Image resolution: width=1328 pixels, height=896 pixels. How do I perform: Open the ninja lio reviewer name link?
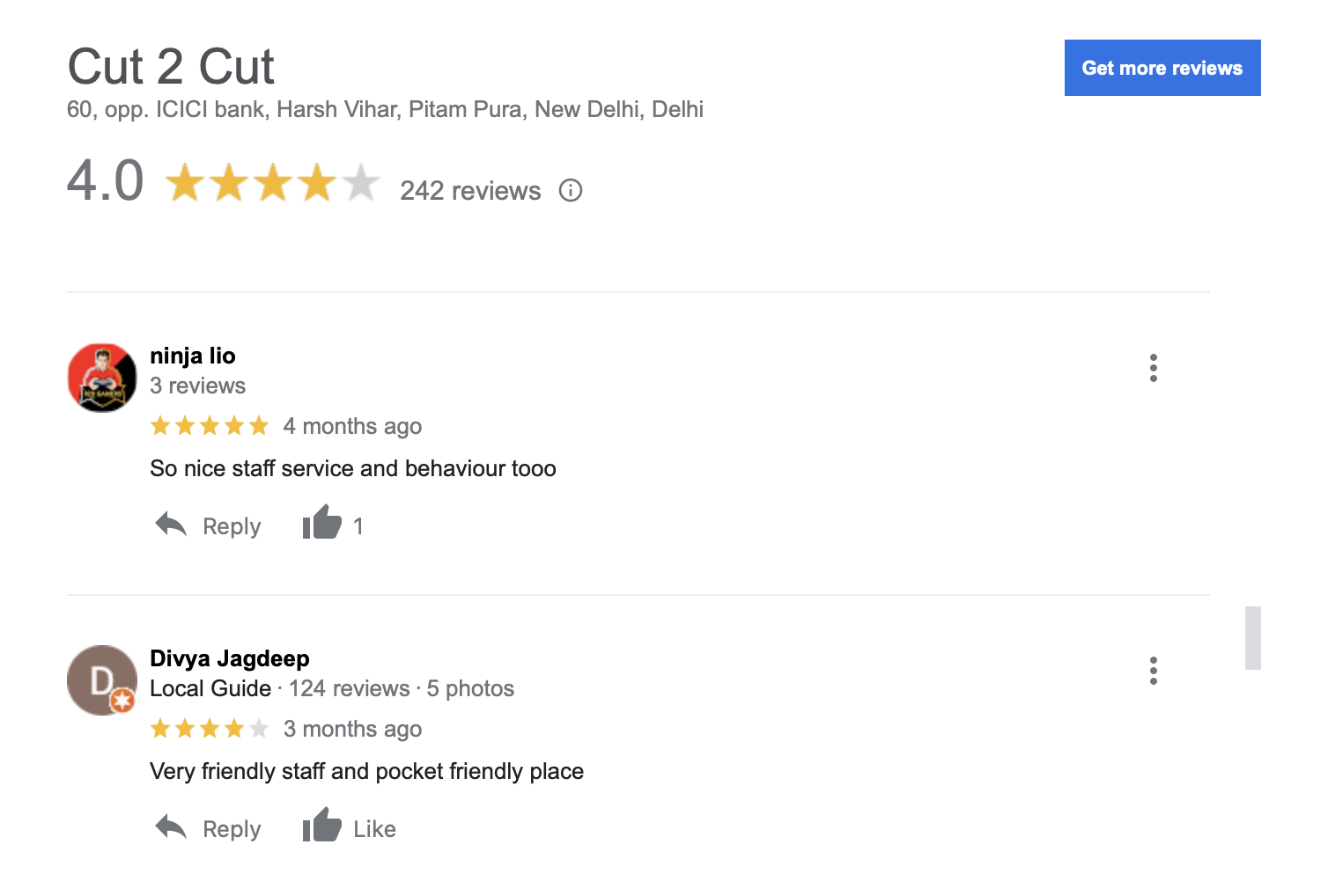tap(193, 356)
